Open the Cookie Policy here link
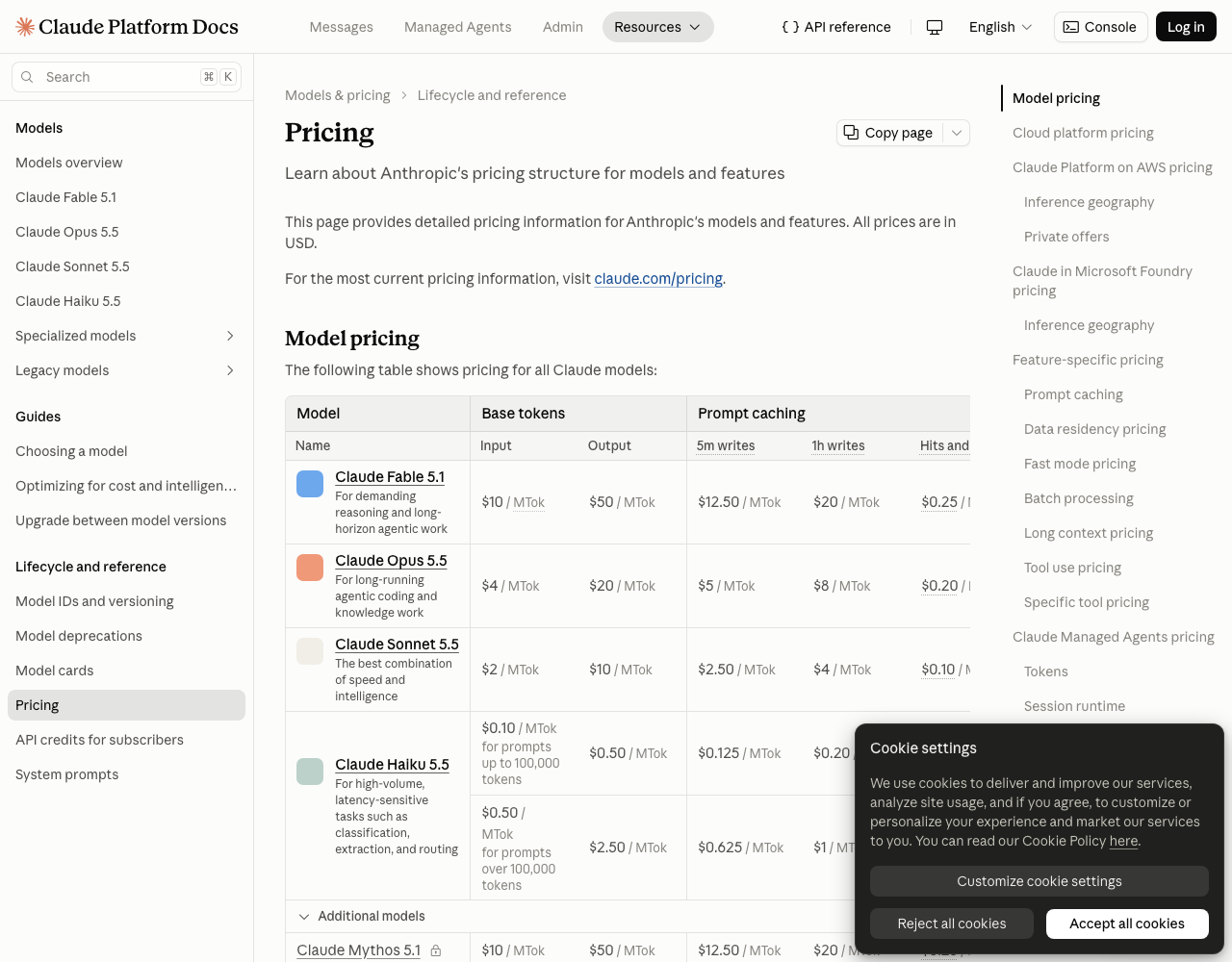This screenshot has width=1232, height=962. (1123, 841)
